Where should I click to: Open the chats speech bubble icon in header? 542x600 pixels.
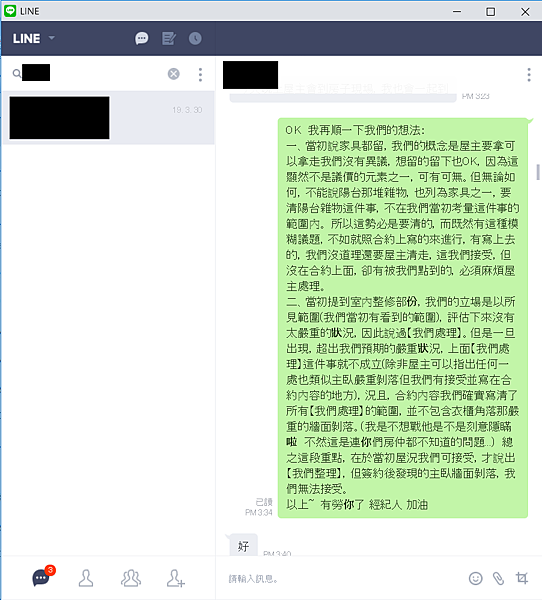(x=142, y=38)
